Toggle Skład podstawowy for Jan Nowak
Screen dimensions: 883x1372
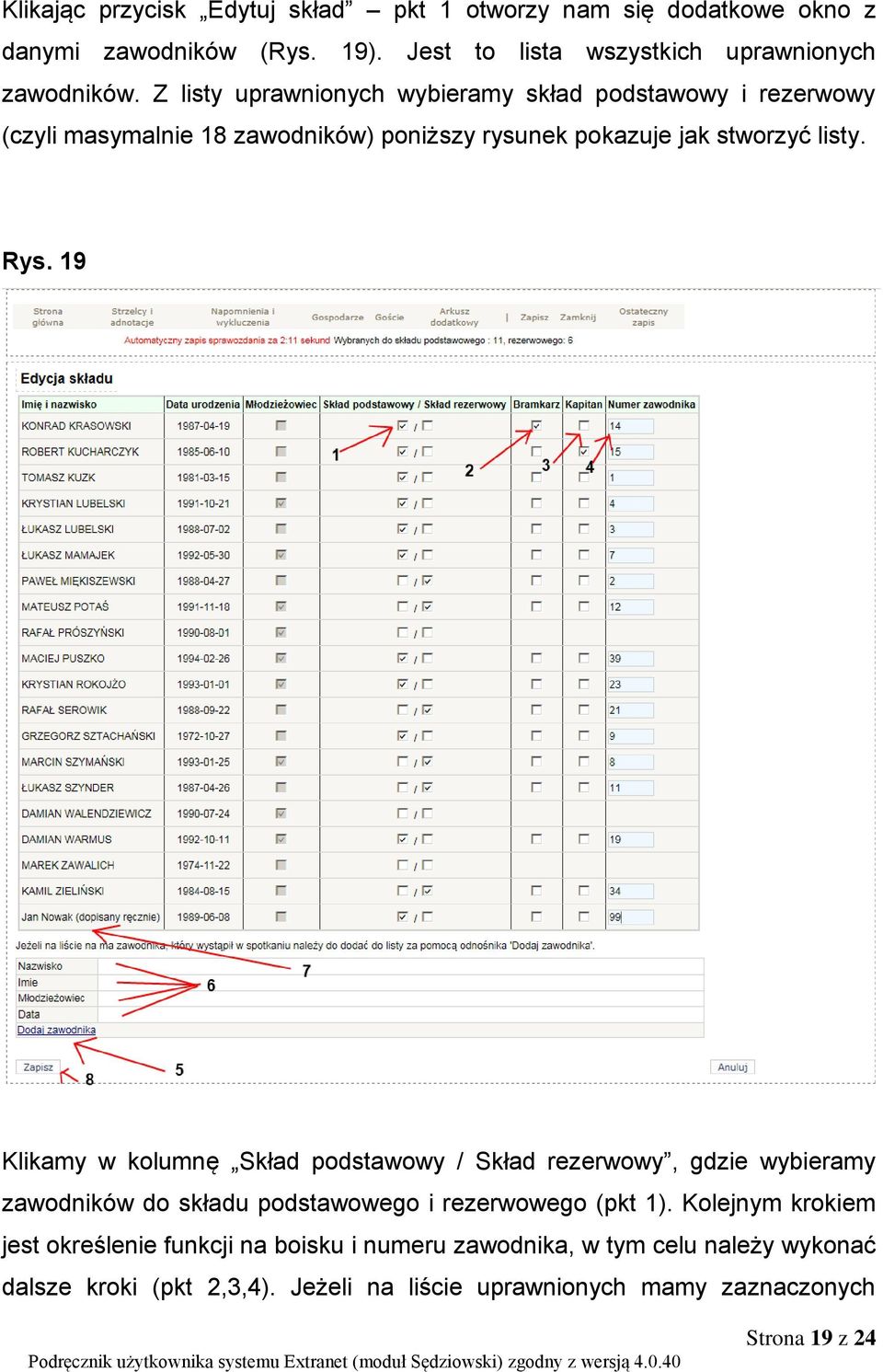402,917
